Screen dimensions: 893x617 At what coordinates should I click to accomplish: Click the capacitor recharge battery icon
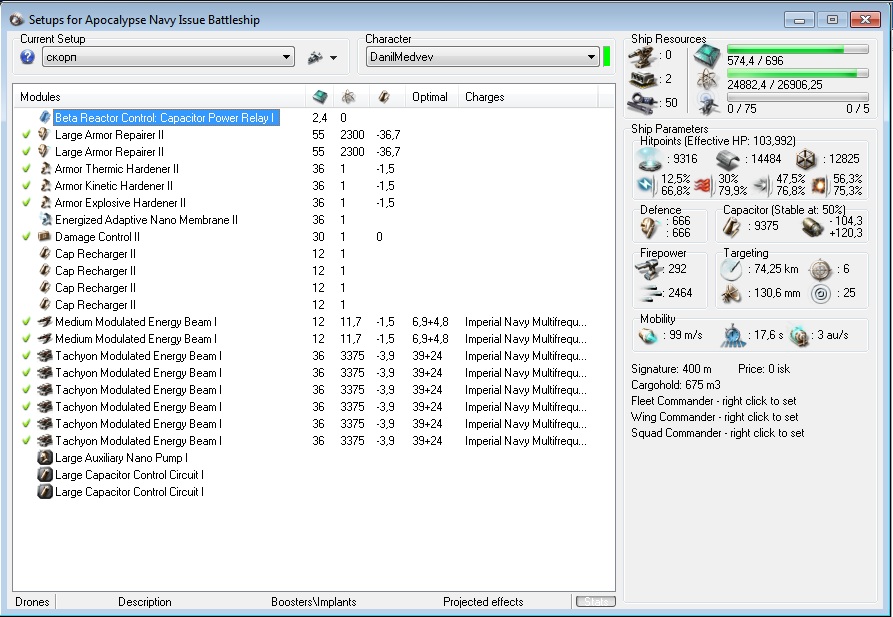pyautogui.click(x=812, y=227)
